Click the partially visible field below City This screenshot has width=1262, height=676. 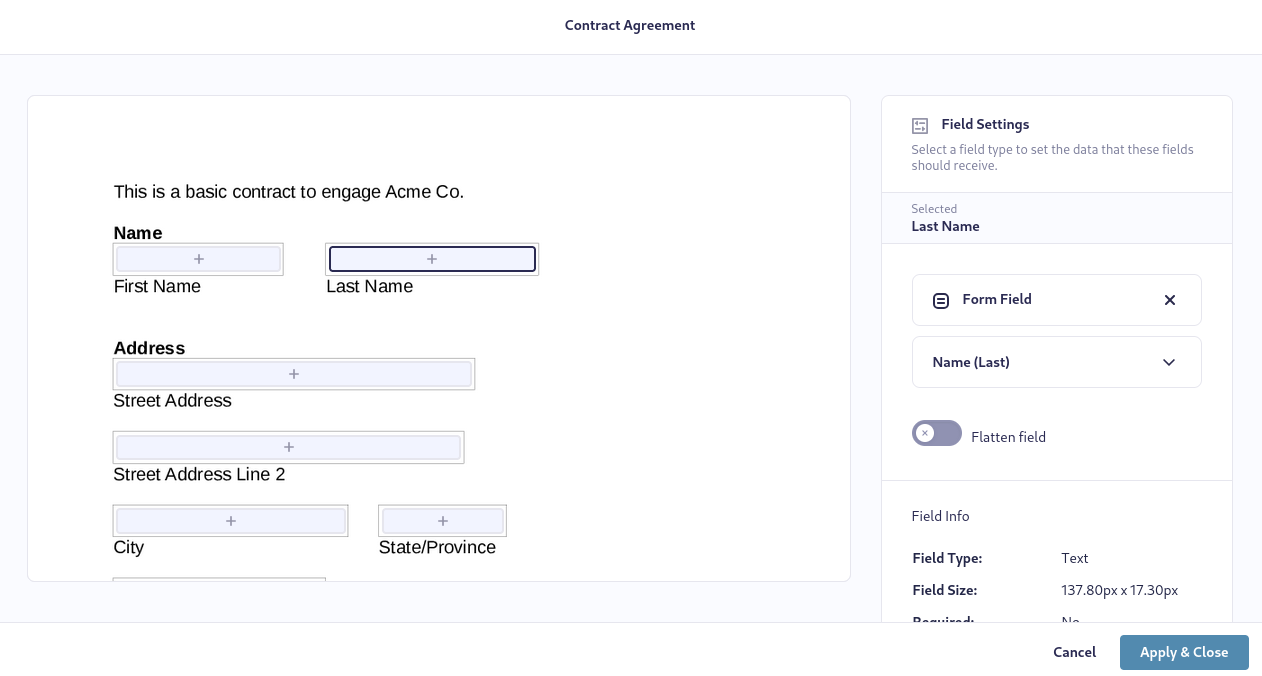pyautogui.click(x=219, y=579)
